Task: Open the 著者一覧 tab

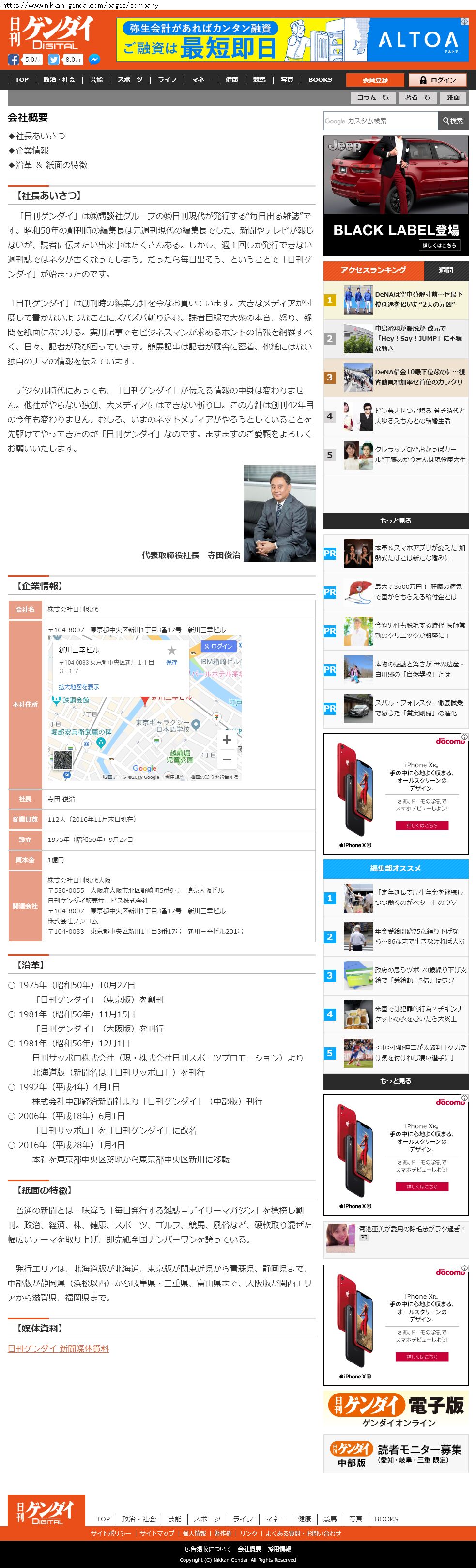Action: click(417, 97)
